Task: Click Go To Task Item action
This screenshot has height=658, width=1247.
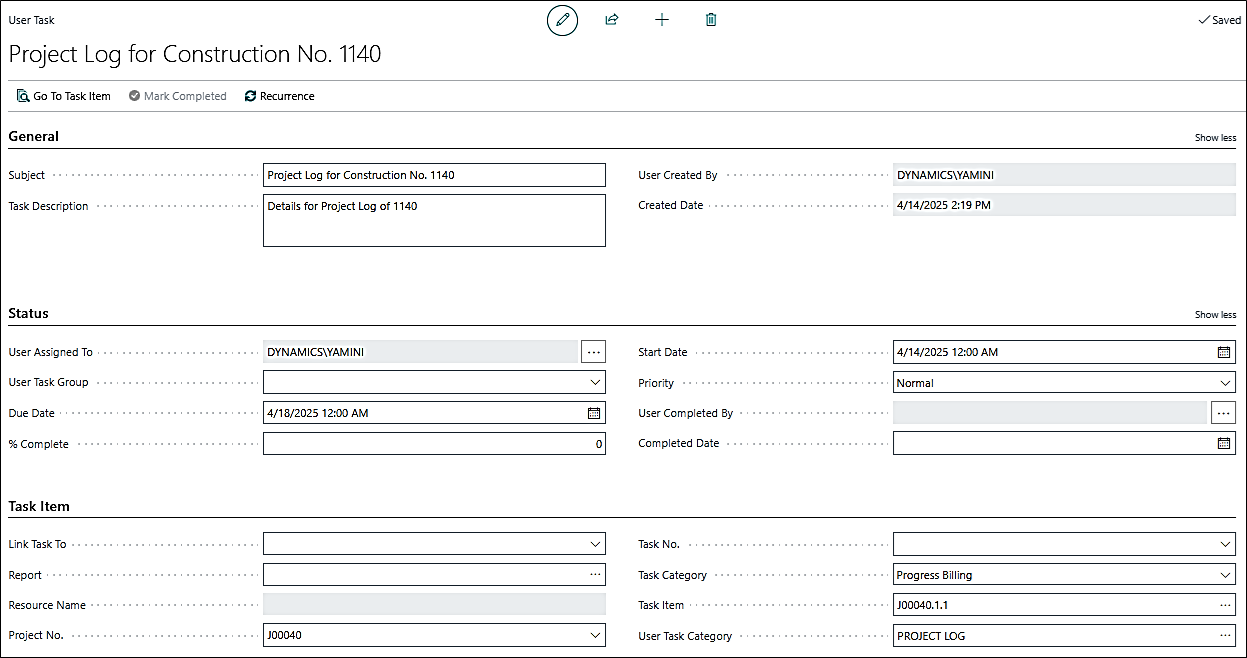Action: coord(64,96)
